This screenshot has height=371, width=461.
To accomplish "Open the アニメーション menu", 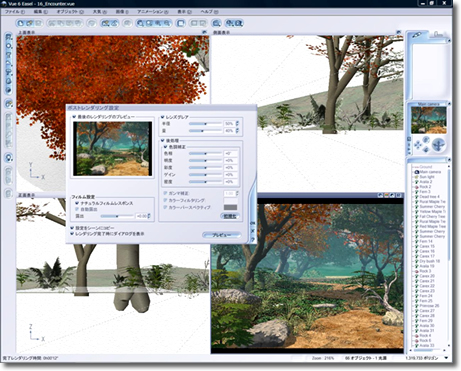I will tap(152, 12).
